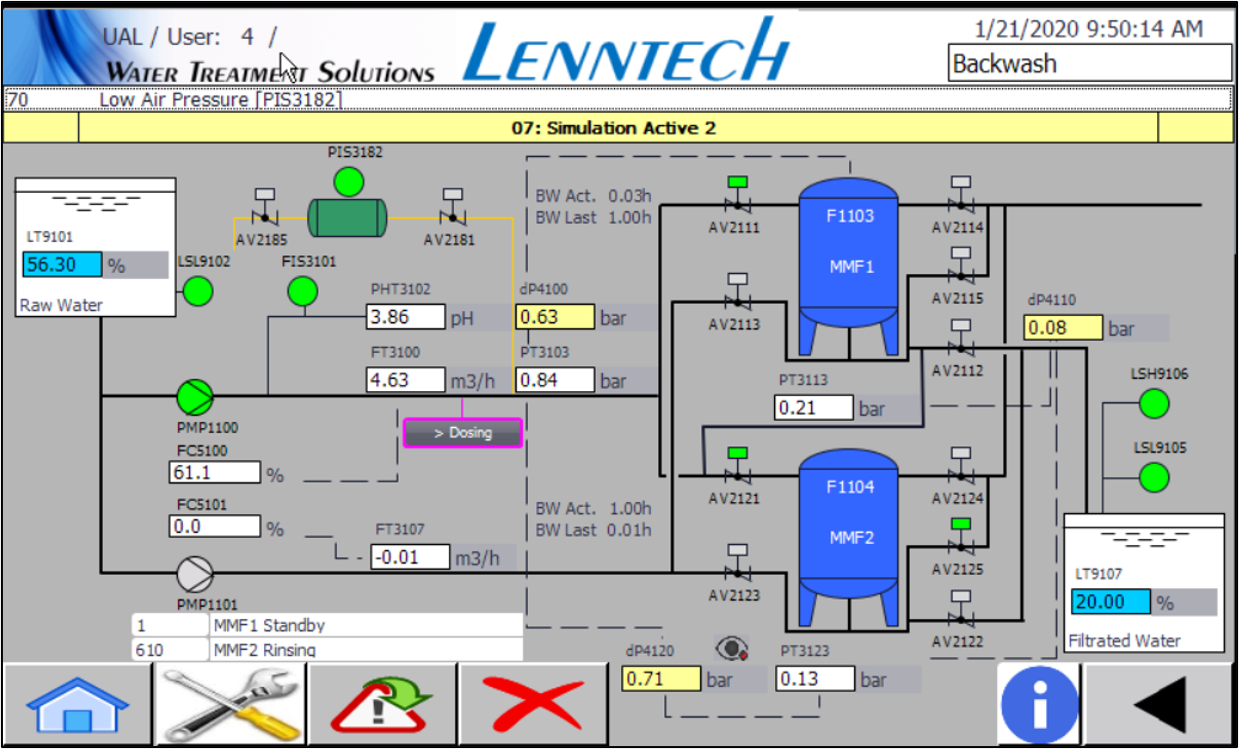
Task: Click the FIS3101 flow switch indicator
Action: click(302, 291)
